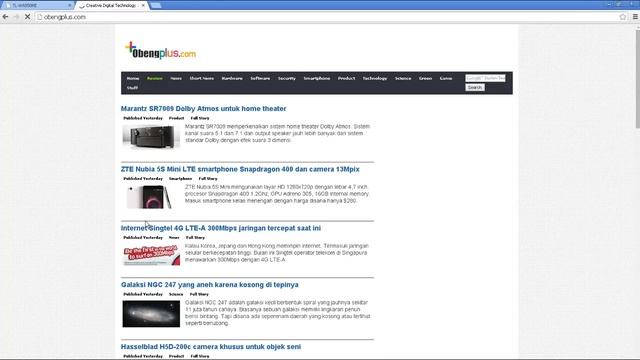The height and width of the screenshot is (360, 640).
Task: Click the galaxy image thumbnail
Action: [151, 314]
